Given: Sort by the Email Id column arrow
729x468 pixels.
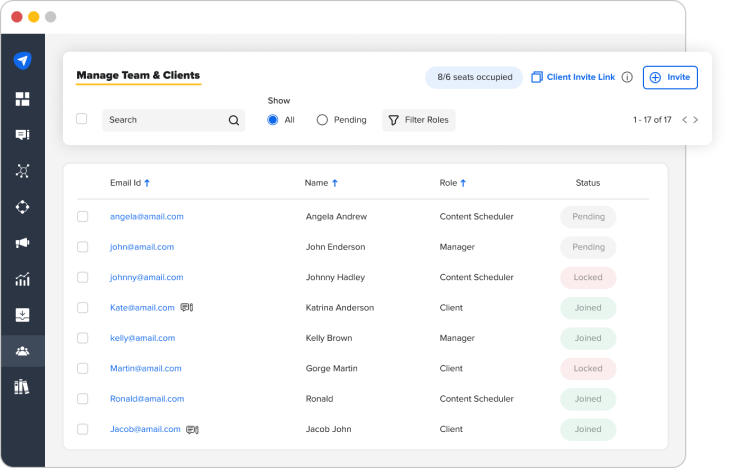Looking at the screenshot, I should coord(147,183).
